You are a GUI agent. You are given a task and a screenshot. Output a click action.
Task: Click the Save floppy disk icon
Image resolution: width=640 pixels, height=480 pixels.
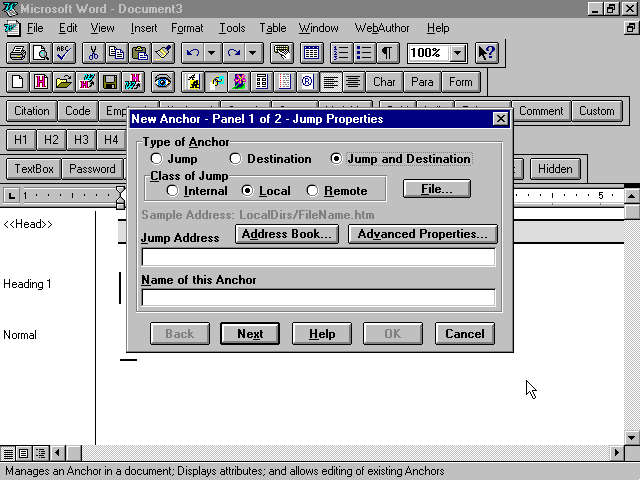(x=110, y=82)
